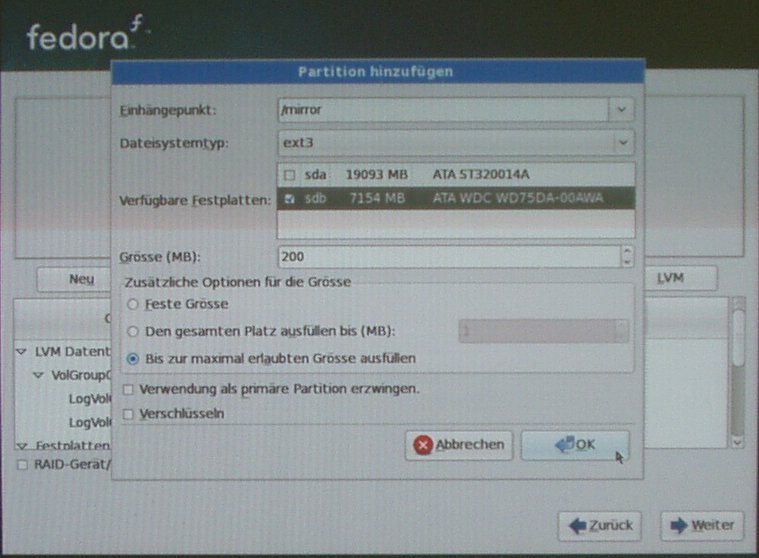
Task: Click the red cancel icon on Abbrechen
Action: pyautogui.click(x=423, y=445)
